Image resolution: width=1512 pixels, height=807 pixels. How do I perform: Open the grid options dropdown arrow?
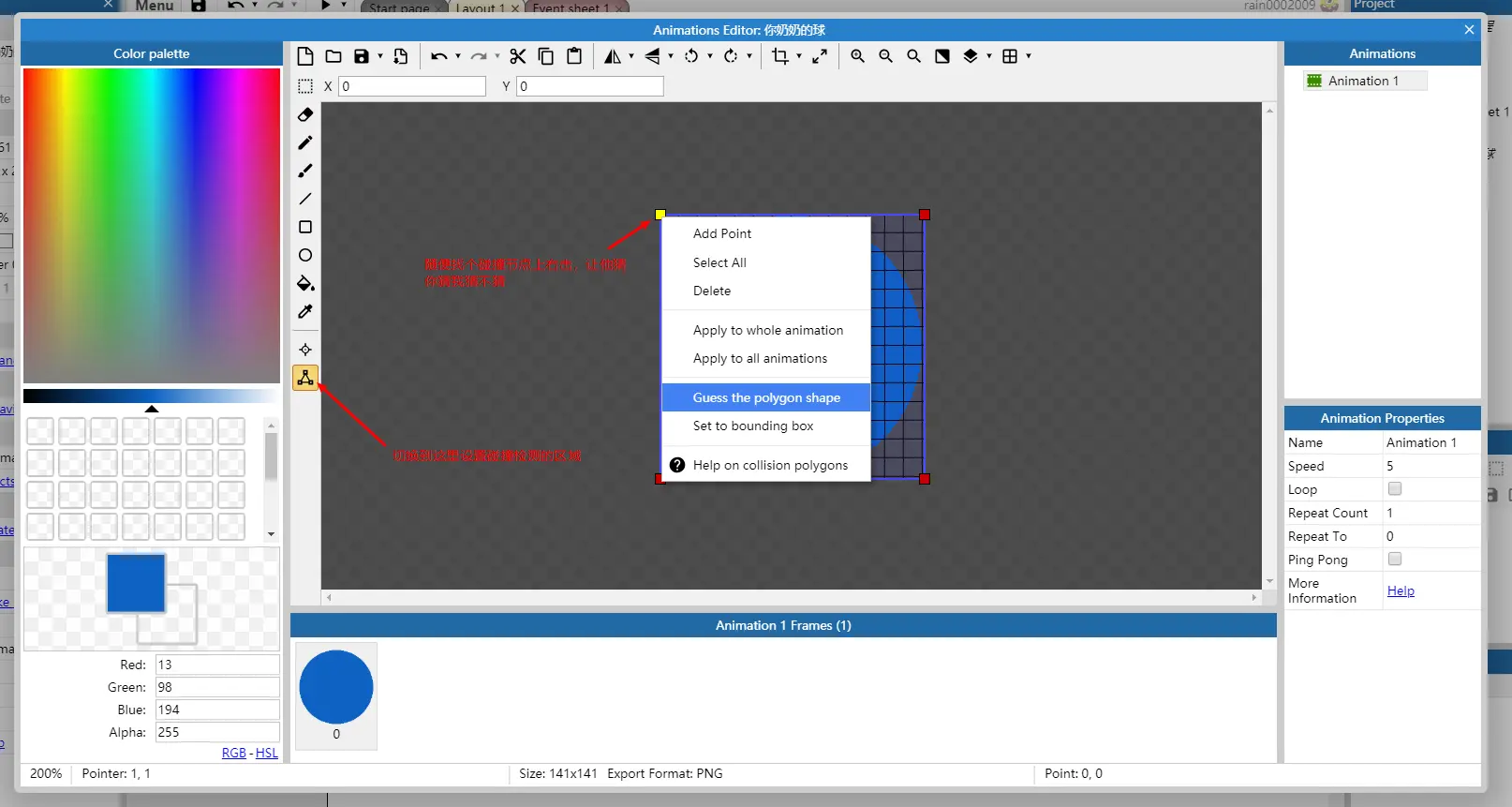coord(1029,56)
